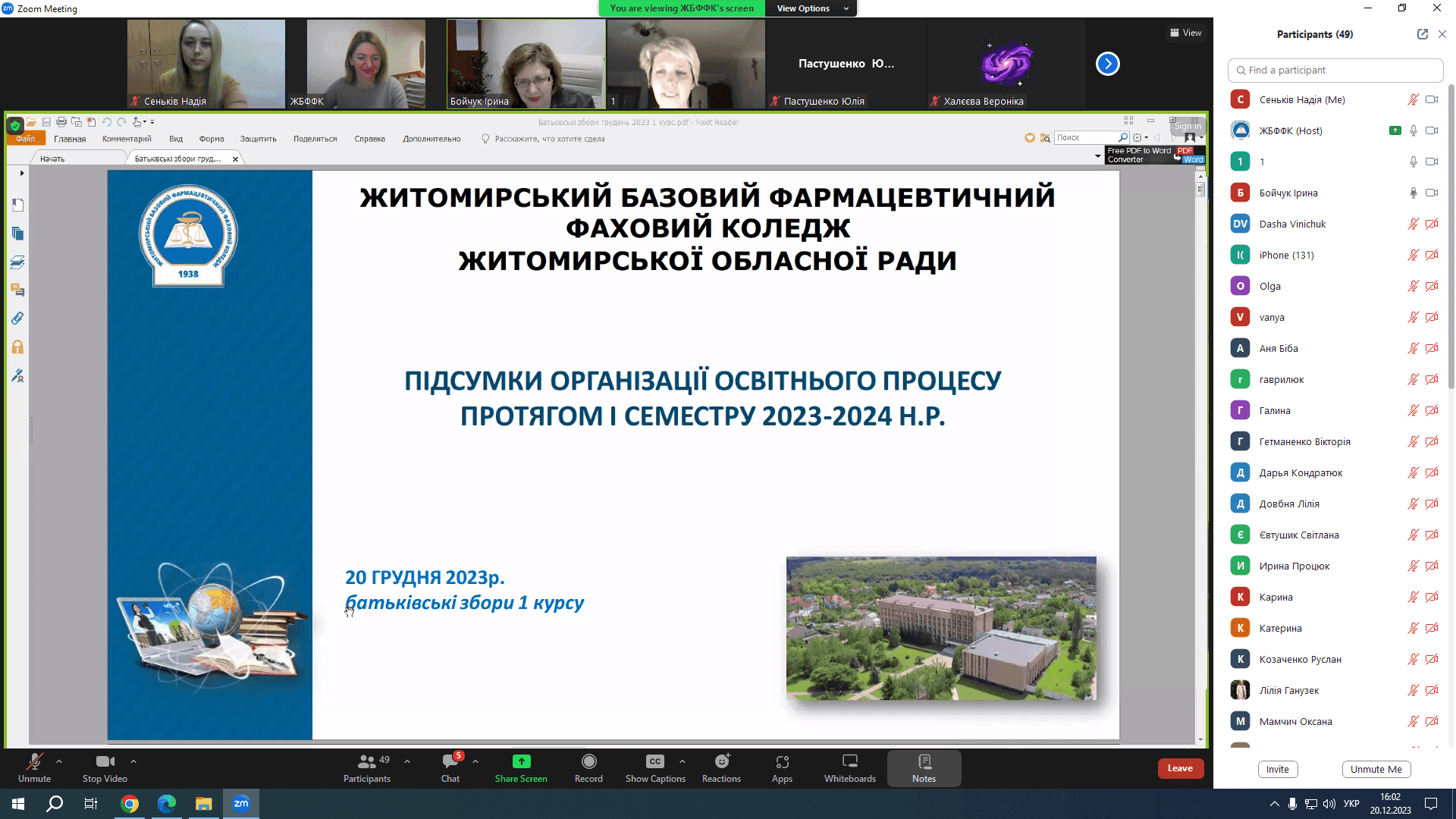Click the Stop Video camera icon
The image size is (1456, 819).
105,761
